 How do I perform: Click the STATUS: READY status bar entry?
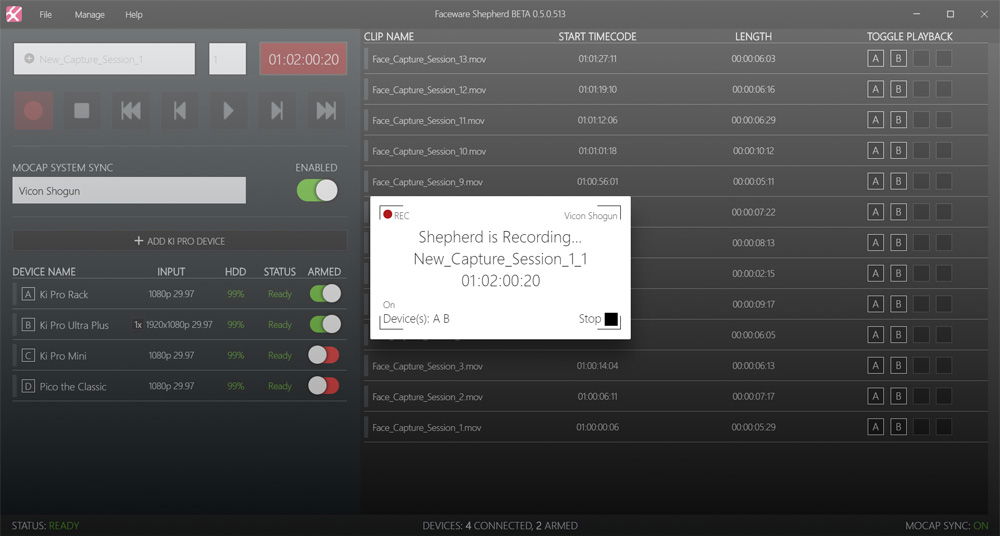(x=45, y=526)
